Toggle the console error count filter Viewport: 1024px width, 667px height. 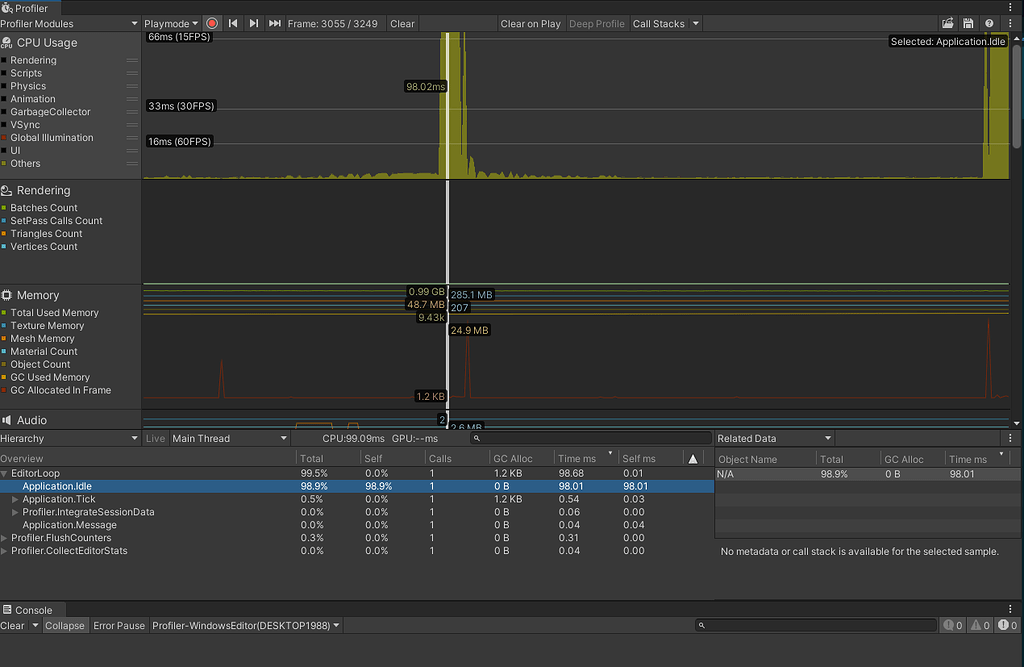(1008, 626)
